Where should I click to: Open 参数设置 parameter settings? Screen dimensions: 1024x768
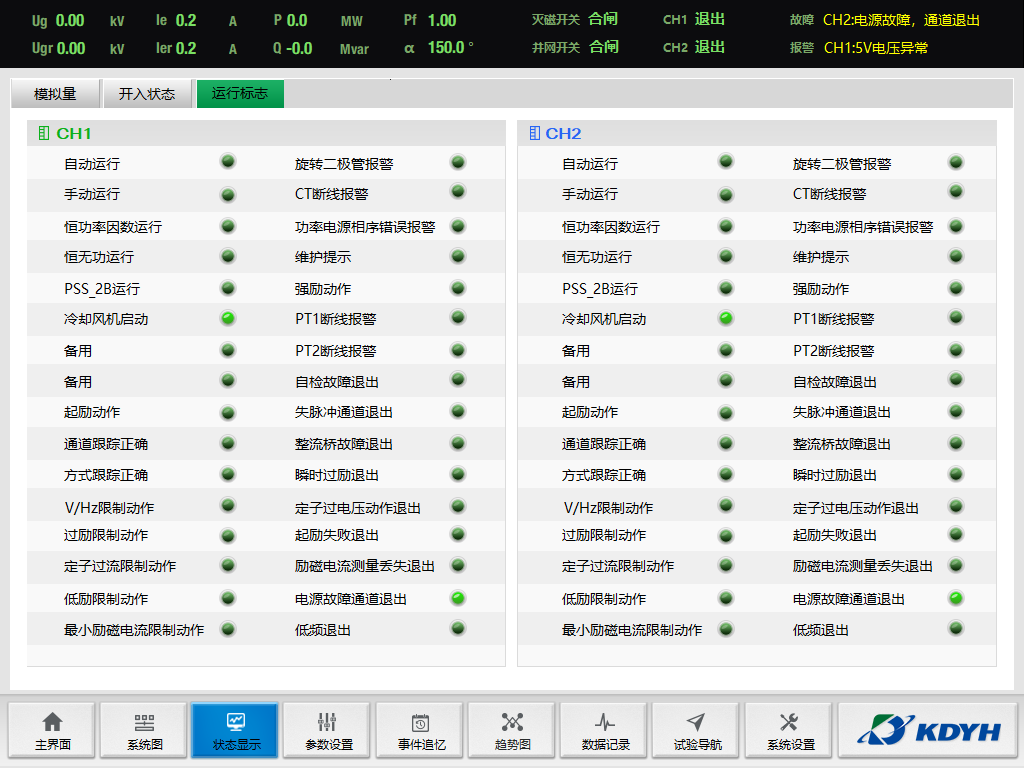tap(327, 731)
